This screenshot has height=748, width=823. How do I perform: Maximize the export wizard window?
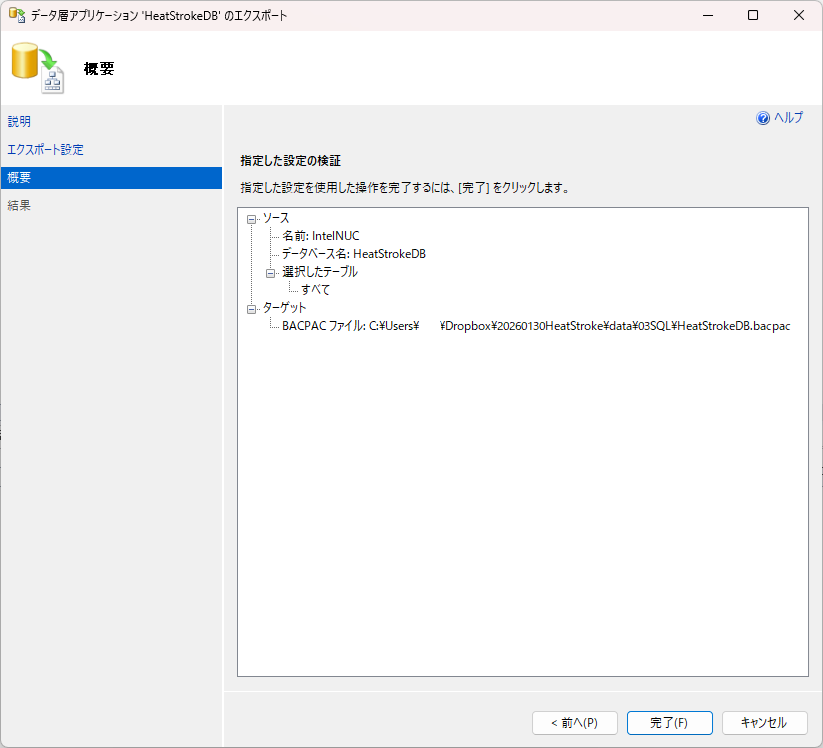pos(753,16)
